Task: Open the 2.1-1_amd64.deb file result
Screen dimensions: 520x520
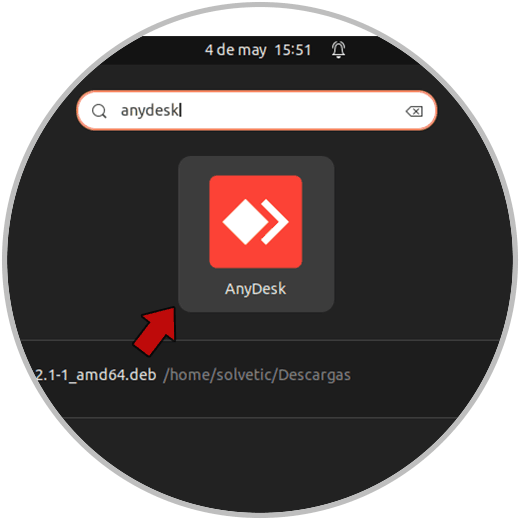Action: click(x=96, y=375)
